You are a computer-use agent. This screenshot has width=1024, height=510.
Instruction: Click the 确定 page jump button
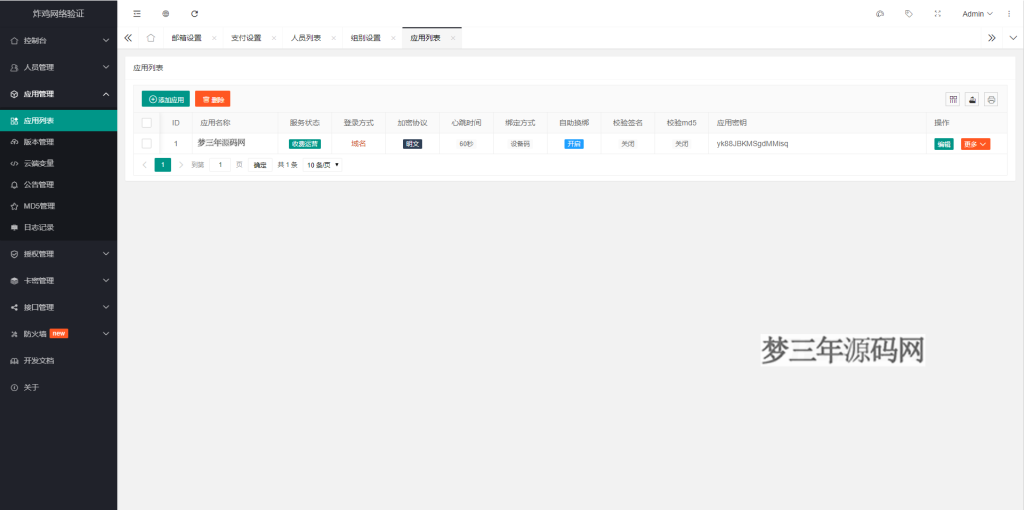260,165
